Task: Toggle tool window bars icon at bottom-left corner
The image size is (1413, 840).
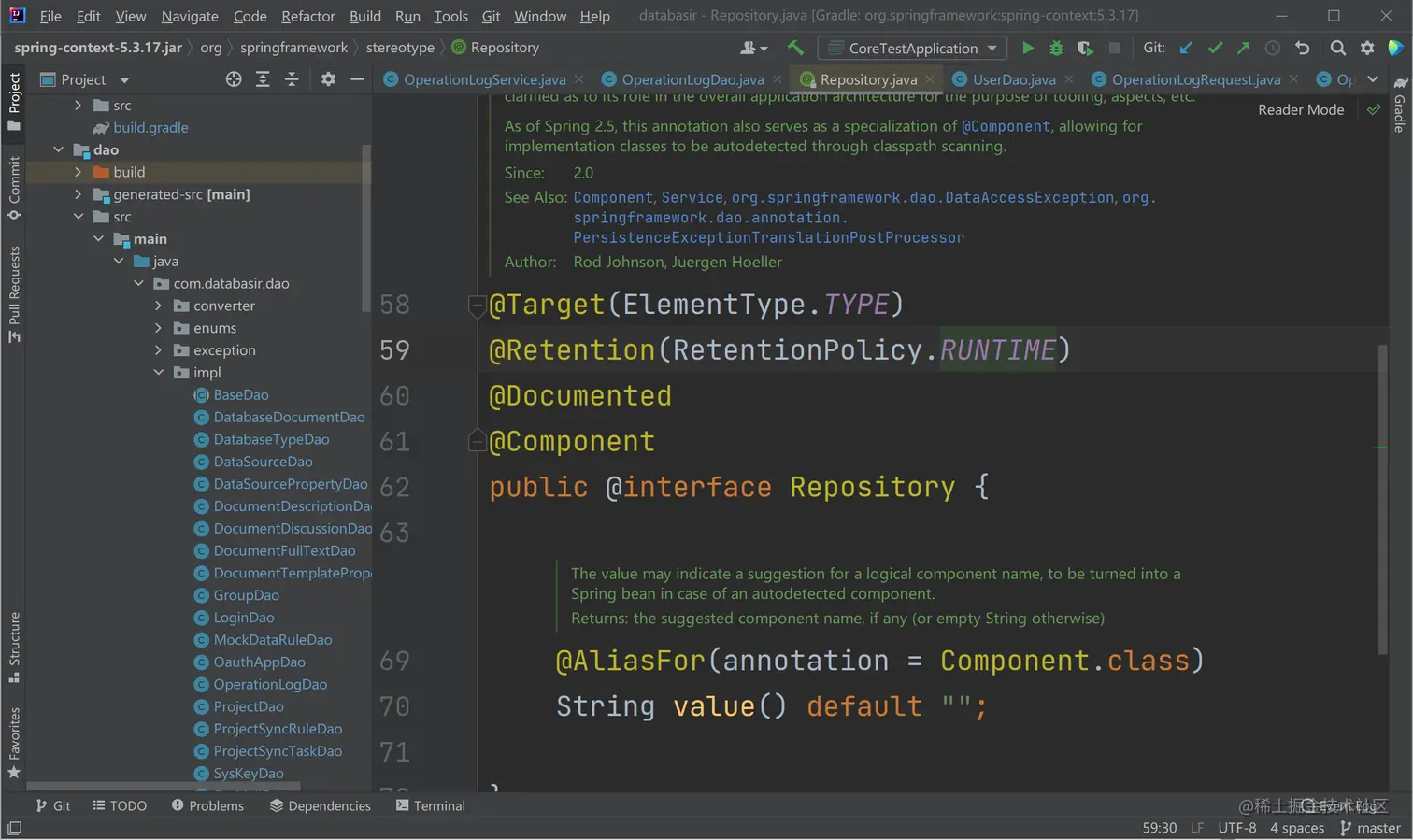Action: point(14,828)
